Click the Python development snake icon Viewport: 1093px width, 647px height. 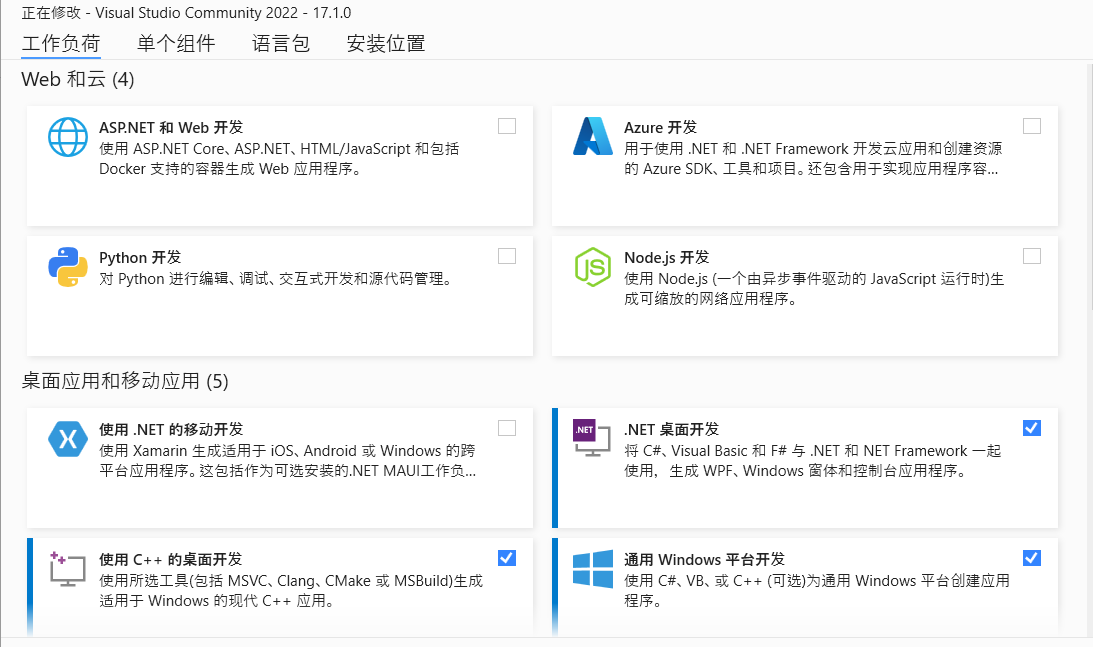68,267
